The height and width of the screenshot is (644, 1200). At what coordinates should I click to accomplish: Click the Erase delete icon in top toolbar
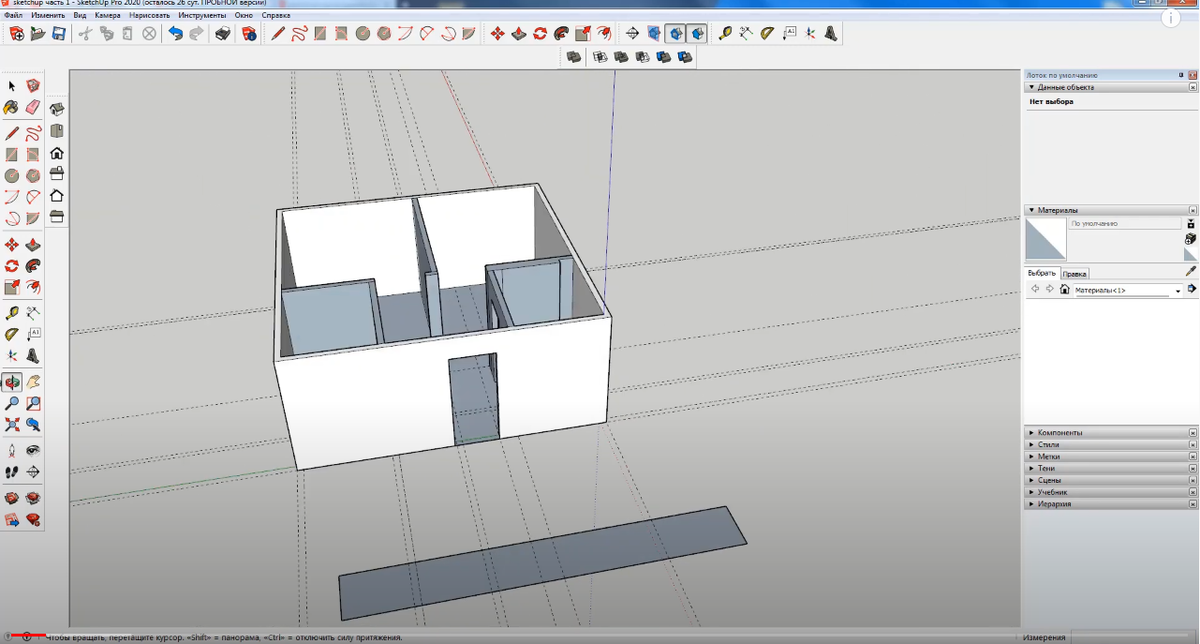[149, 34]
